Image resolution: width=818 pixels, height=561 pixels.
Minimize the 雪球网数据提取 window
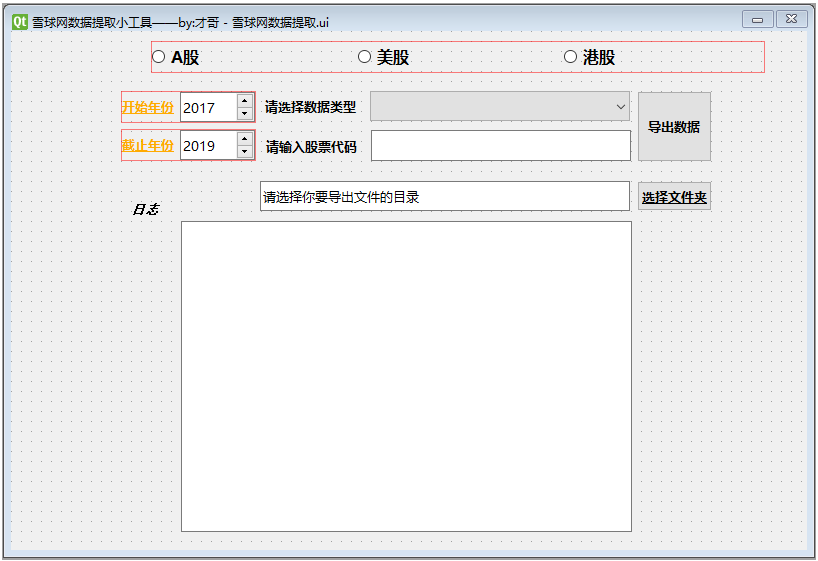[x=757, y=20]
